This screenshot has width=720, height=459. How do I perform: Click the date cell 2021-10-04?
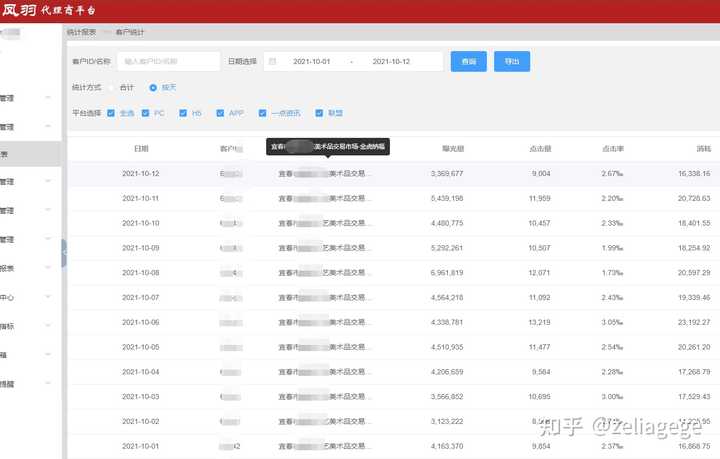141,372
